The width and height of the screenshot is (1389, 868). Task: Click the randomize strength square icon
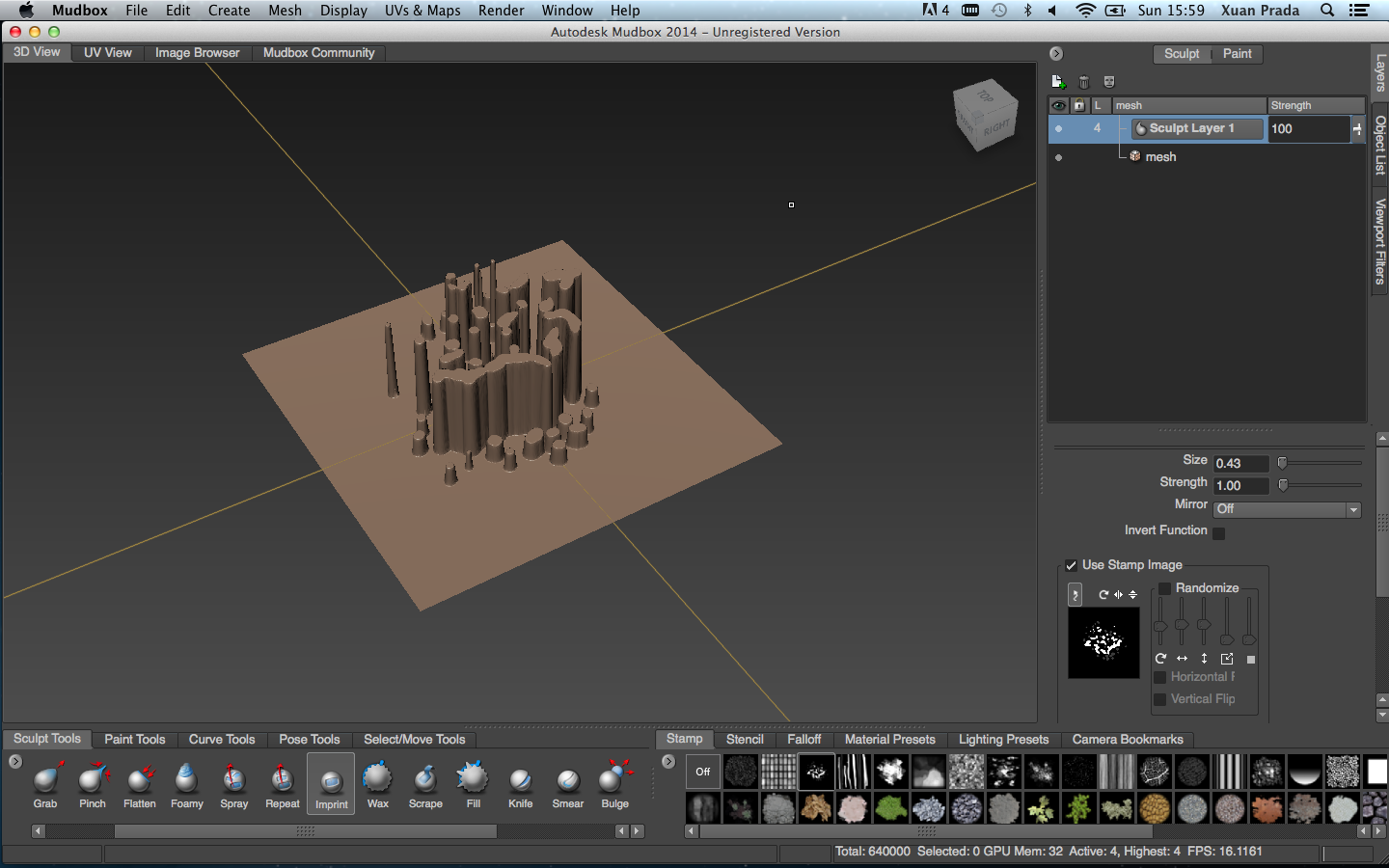pos(1251,660)
